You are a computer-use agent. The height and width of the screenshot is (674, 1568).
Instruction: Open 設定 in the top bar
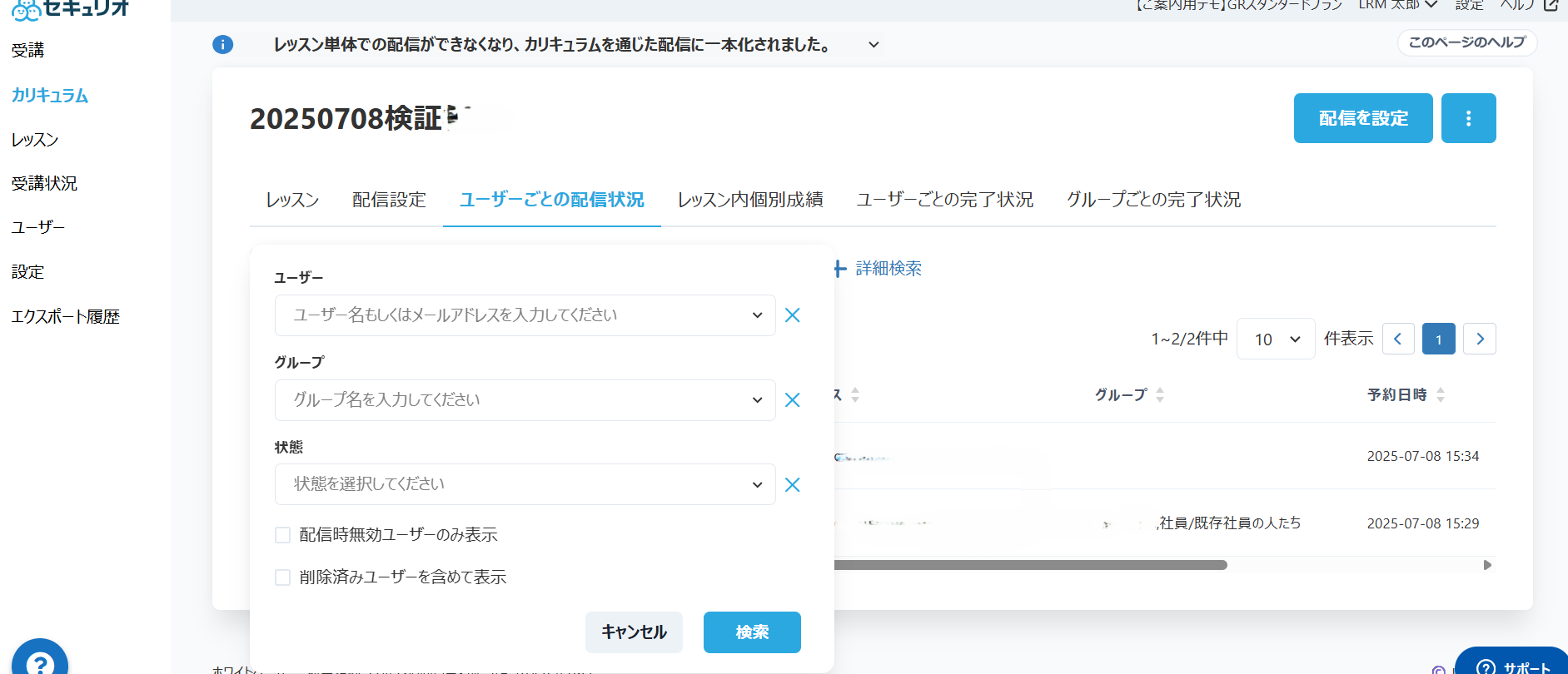click(x=1469, y=5)
